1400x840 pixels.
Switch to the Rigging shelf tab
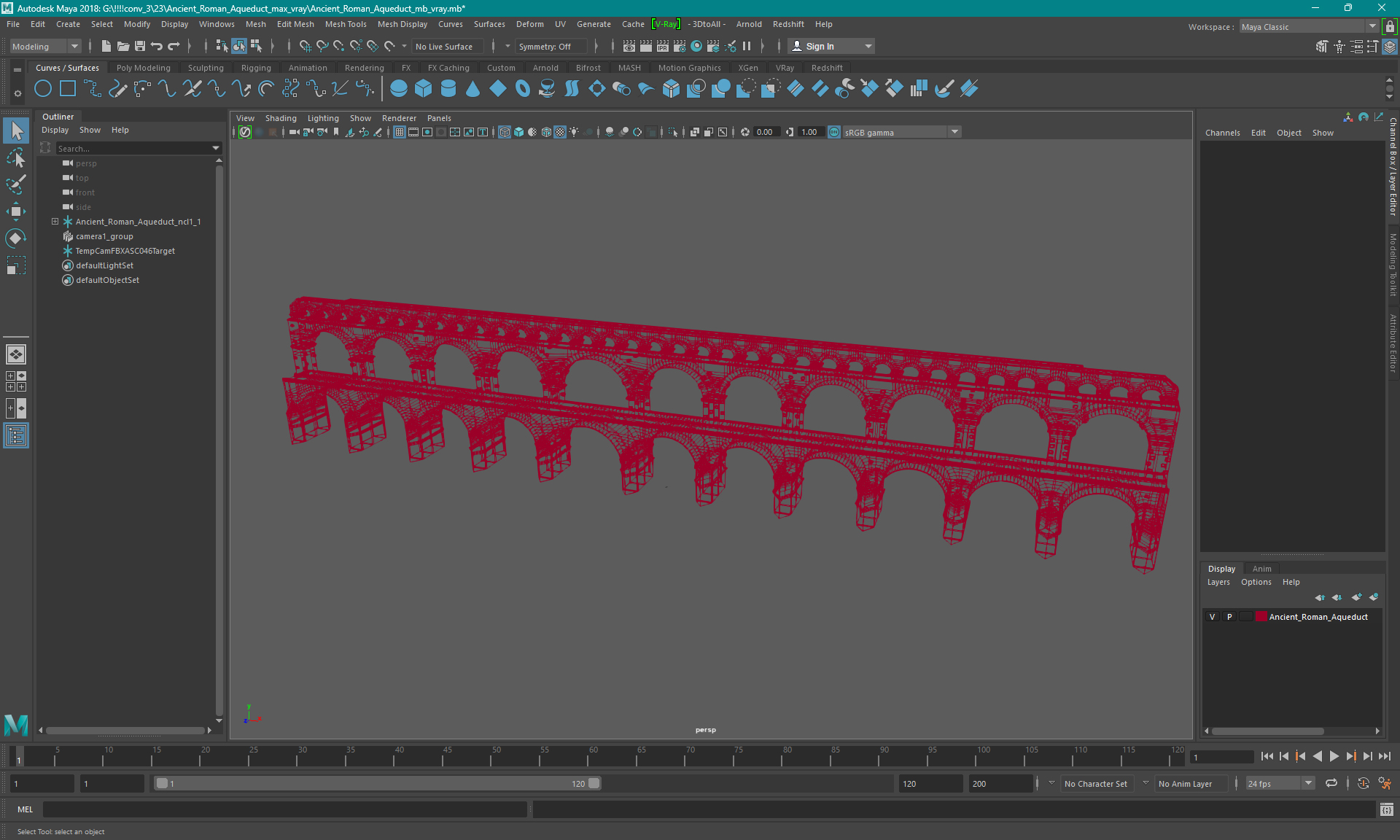pyautogui.click(x=256, y=68)
